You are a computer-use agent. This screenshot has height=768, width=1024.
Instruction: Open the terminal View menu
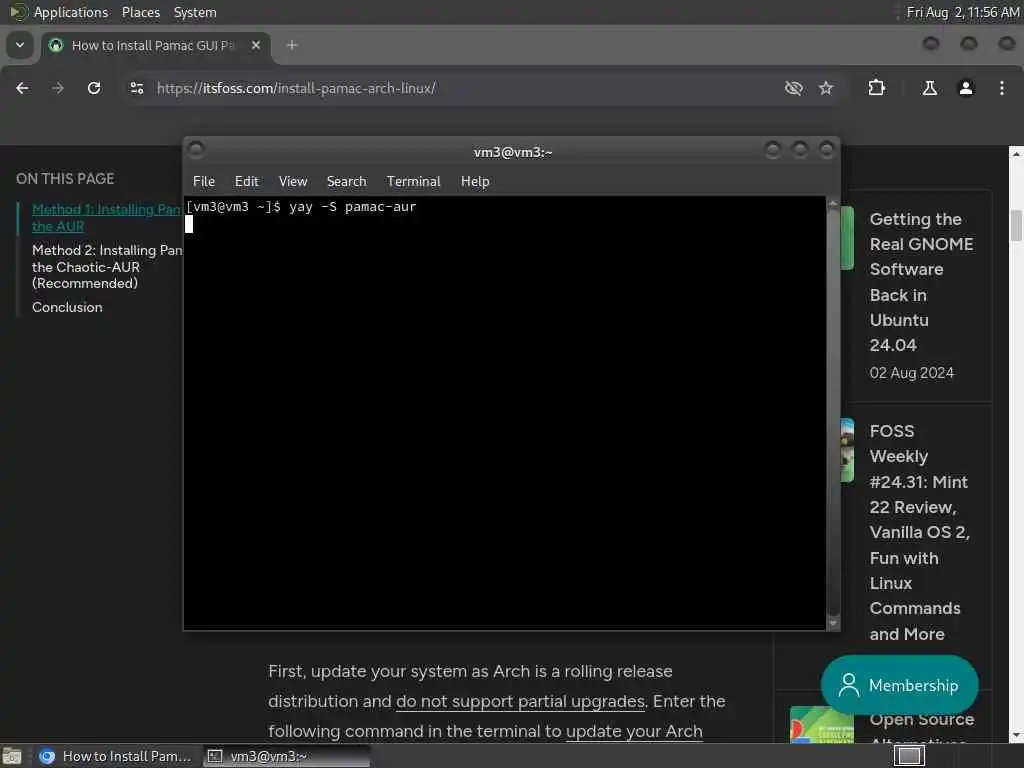[293, 182]
